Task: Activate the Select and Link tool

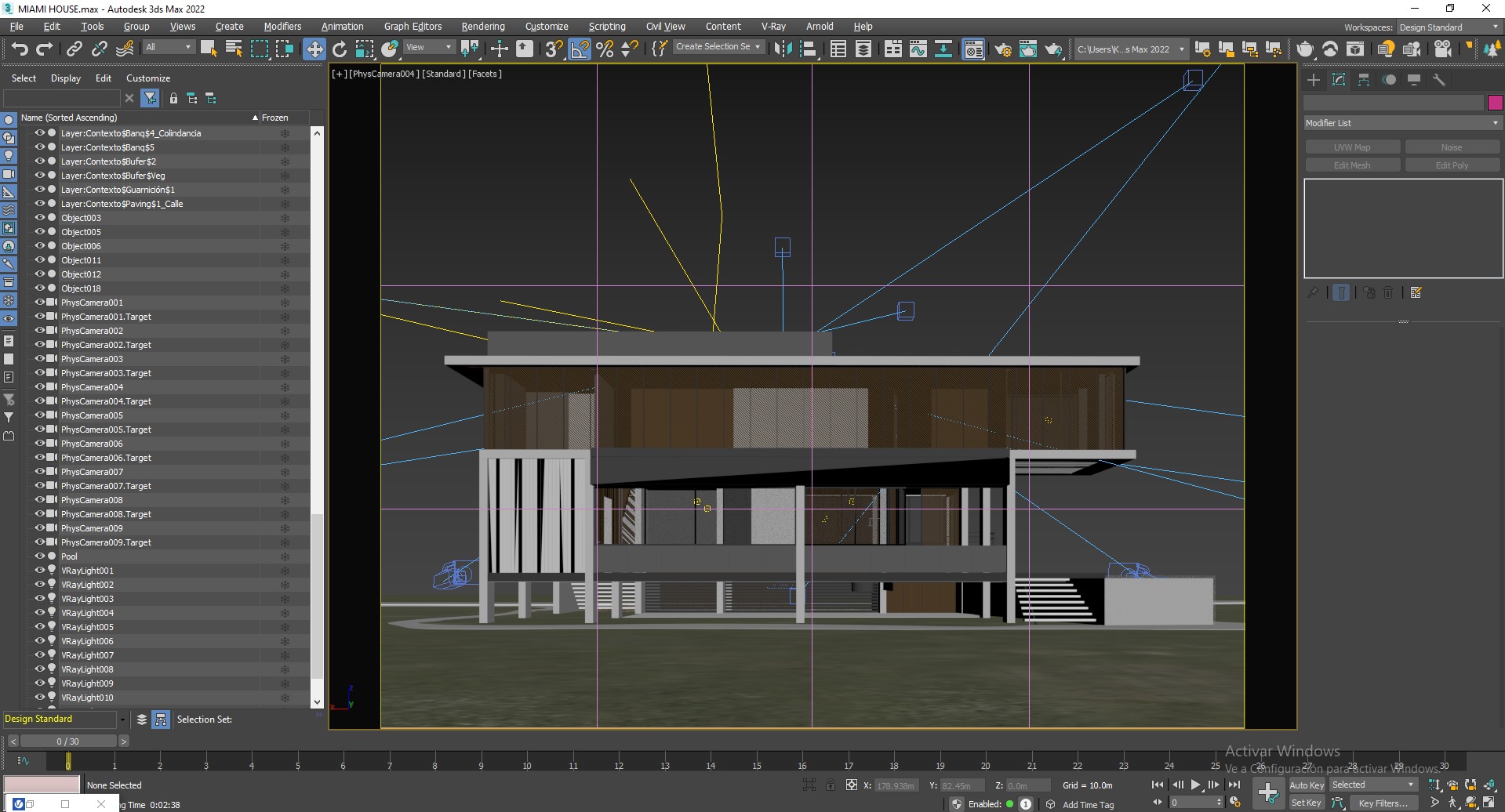Action: point(74,49)
